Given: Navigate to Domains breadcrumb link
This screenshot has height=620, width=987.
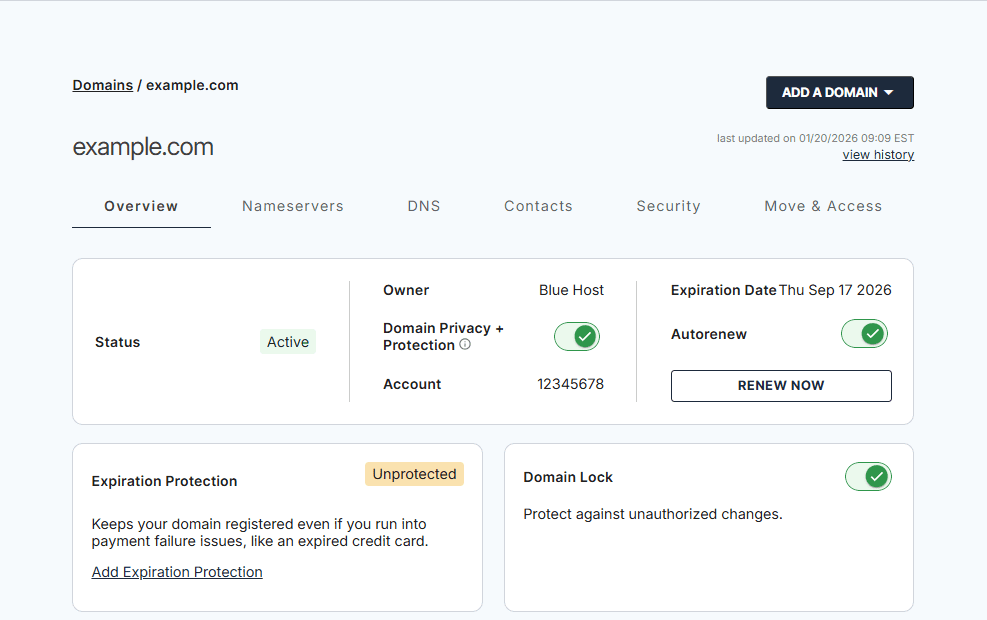Looking at the screenshot, I should pyautogui.click(x=102, y=86).
